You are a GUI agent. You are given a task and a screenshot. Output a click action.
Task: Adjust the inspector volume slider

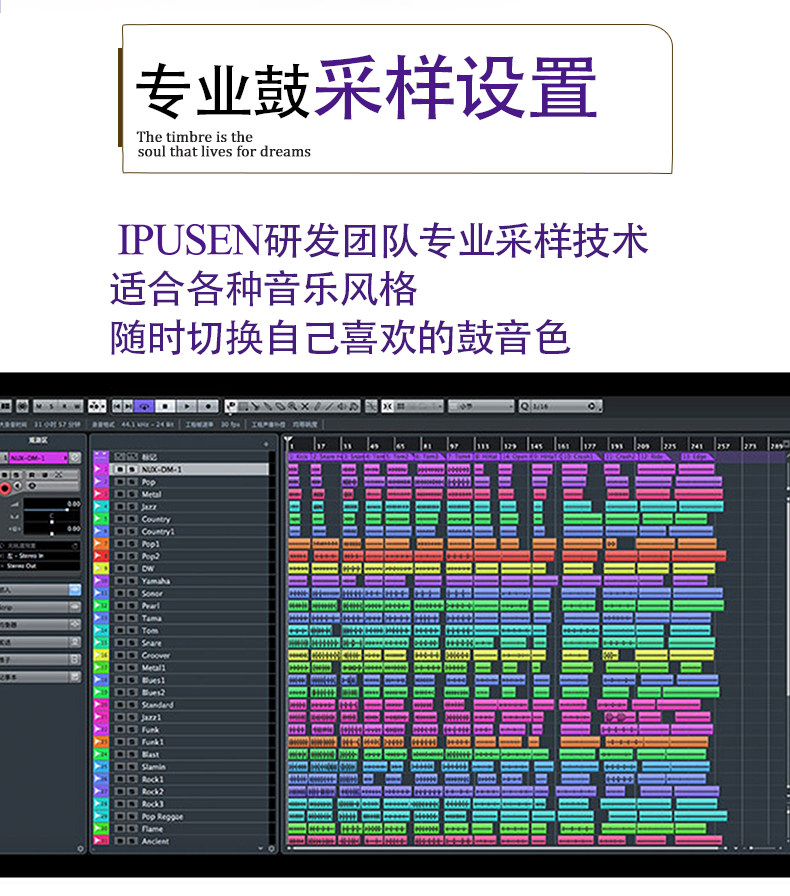pyautogui.click(x=52, y=509)
